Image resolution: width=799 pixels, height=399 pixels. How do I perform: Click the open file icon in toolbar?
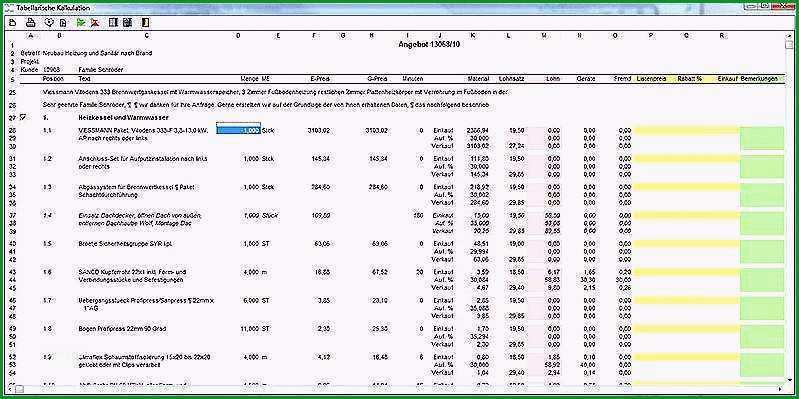point(13,22)
